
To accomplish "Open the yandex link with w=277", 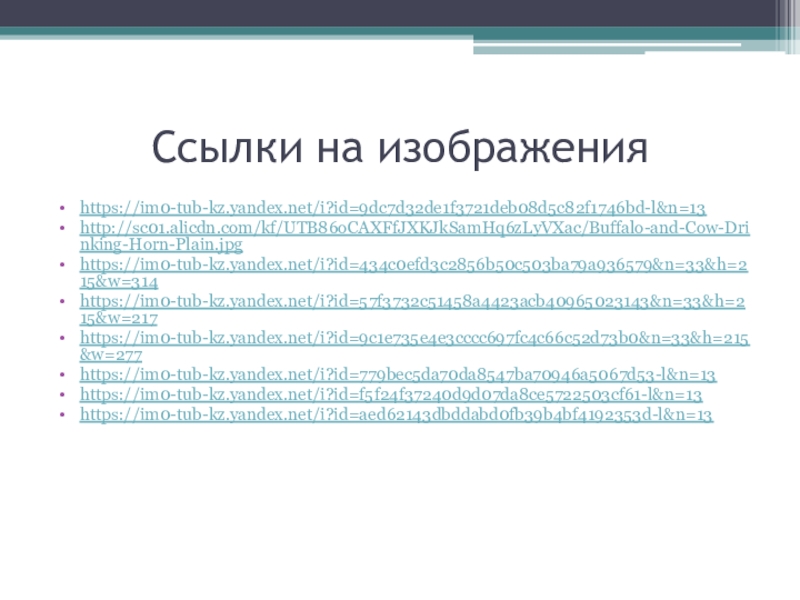I will (x=414, y=346).
